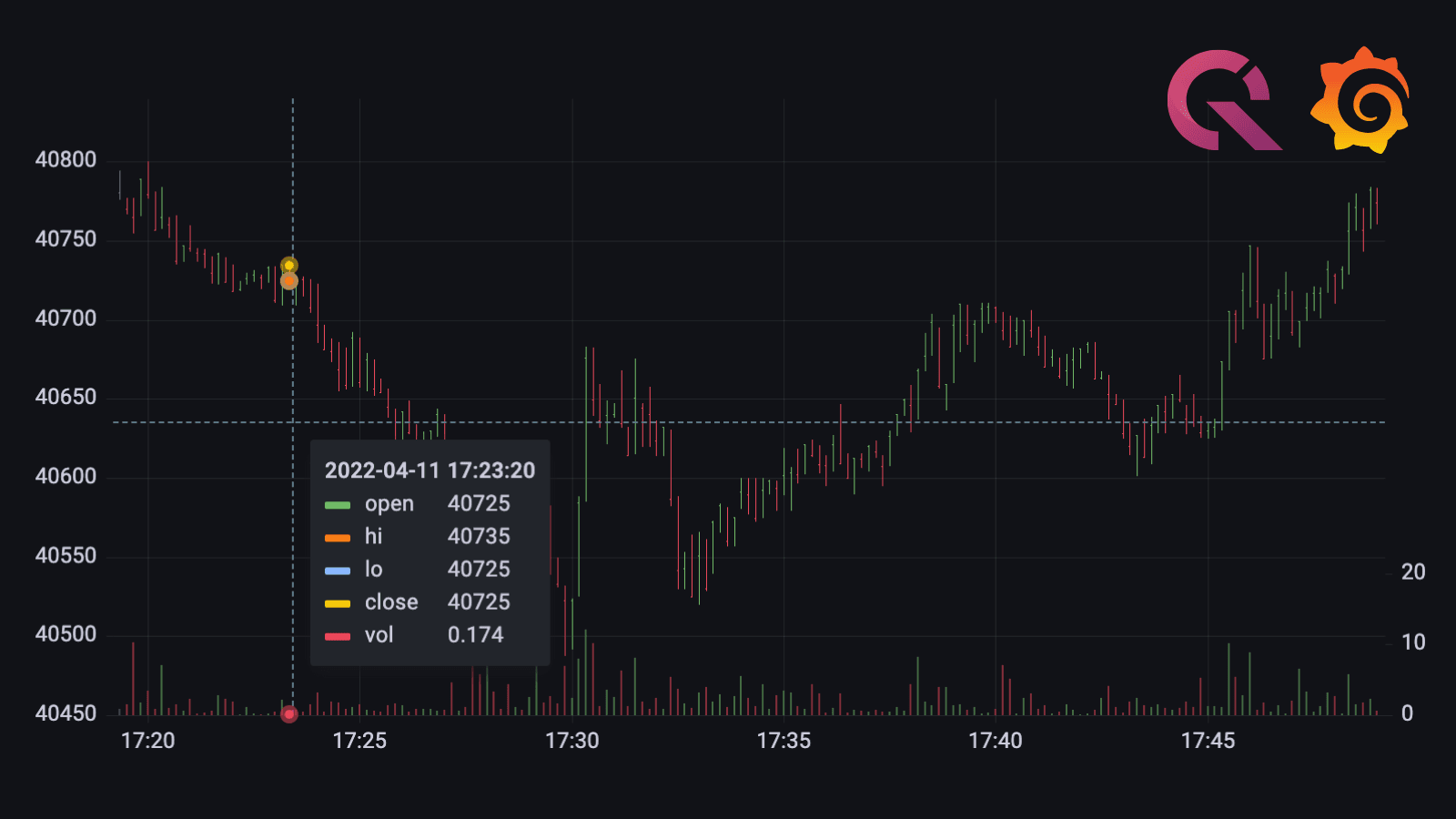Click the orange hi marker on crosshair
Viewport: 1456px width, 819px height.
[289, 281]
